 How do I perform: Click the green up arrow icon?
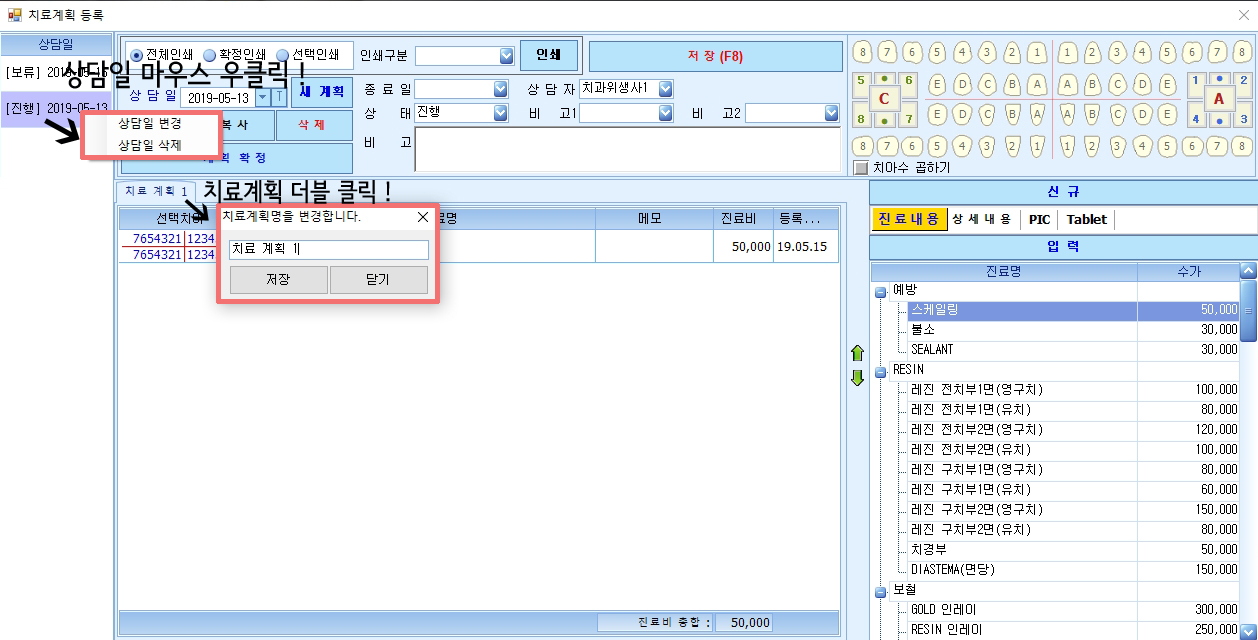pyautogui.click(x=856, y=353)
